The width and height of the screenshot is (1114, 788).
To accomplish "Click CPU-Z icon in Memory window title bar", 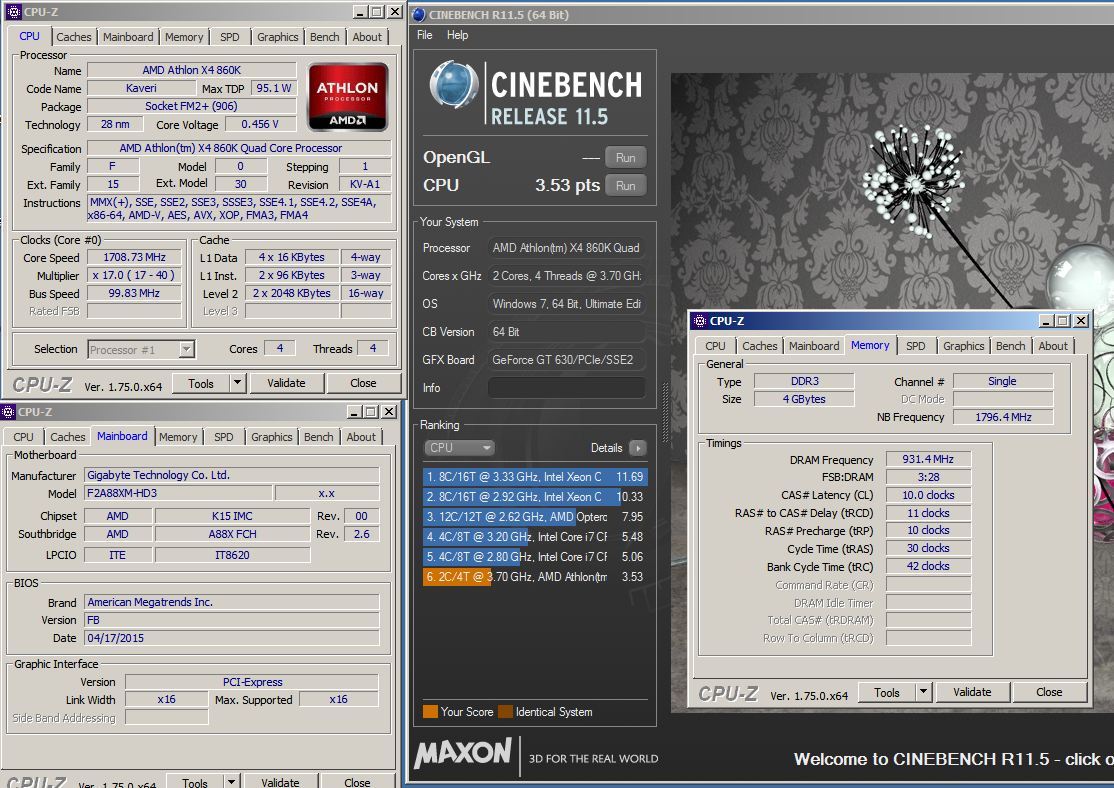I will coord(700,321).
